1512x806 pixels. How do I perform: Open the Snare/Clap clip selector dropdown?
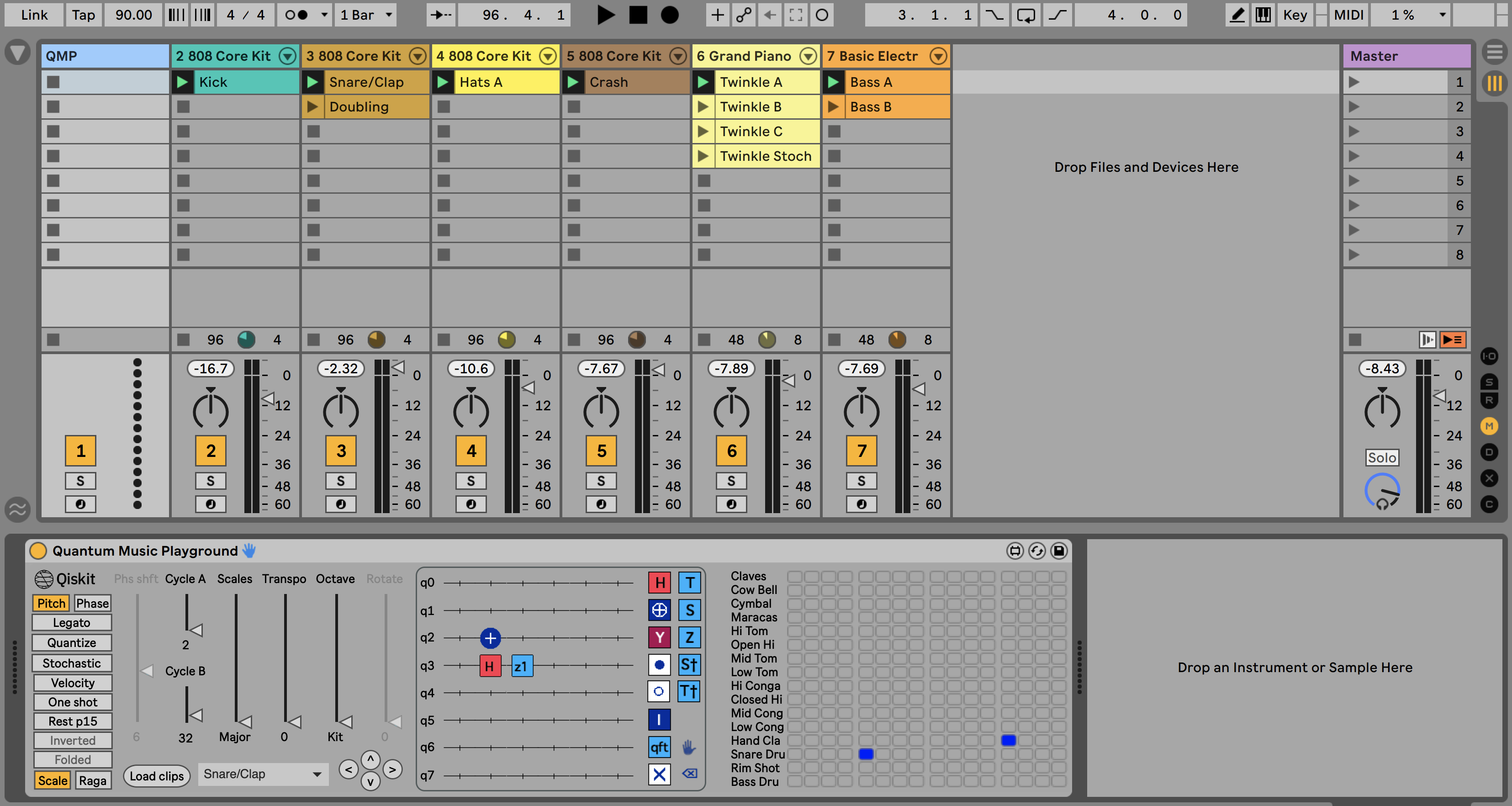263,774
